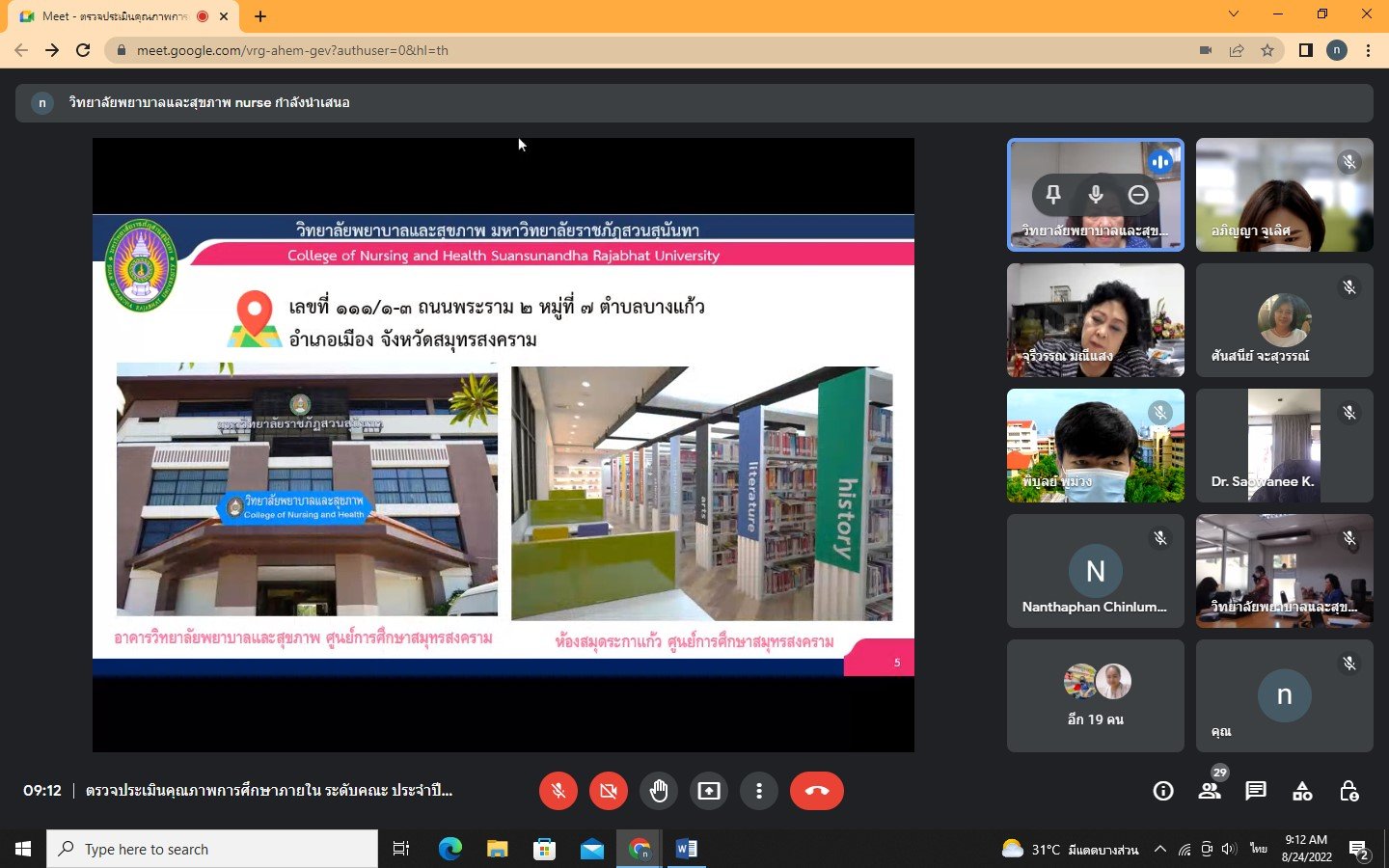Open more options three-dot menu

[759, 791]
